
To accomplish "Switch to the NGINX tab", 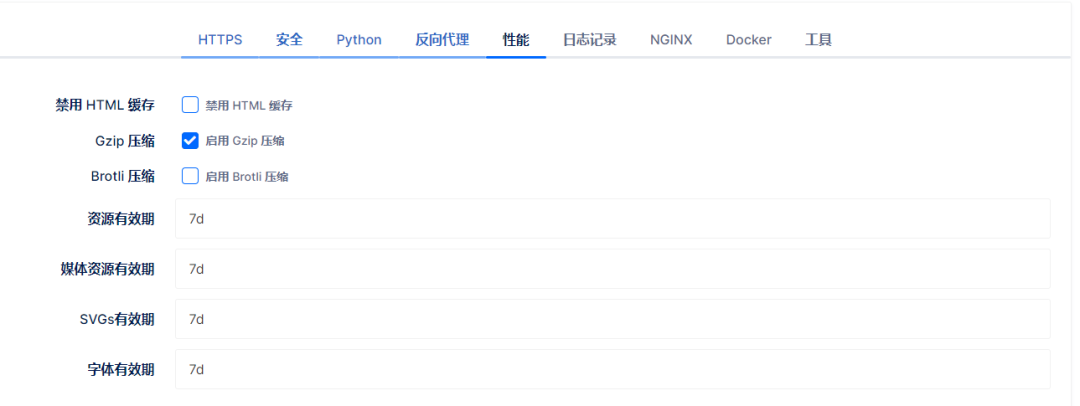I will tap(671, 40).
